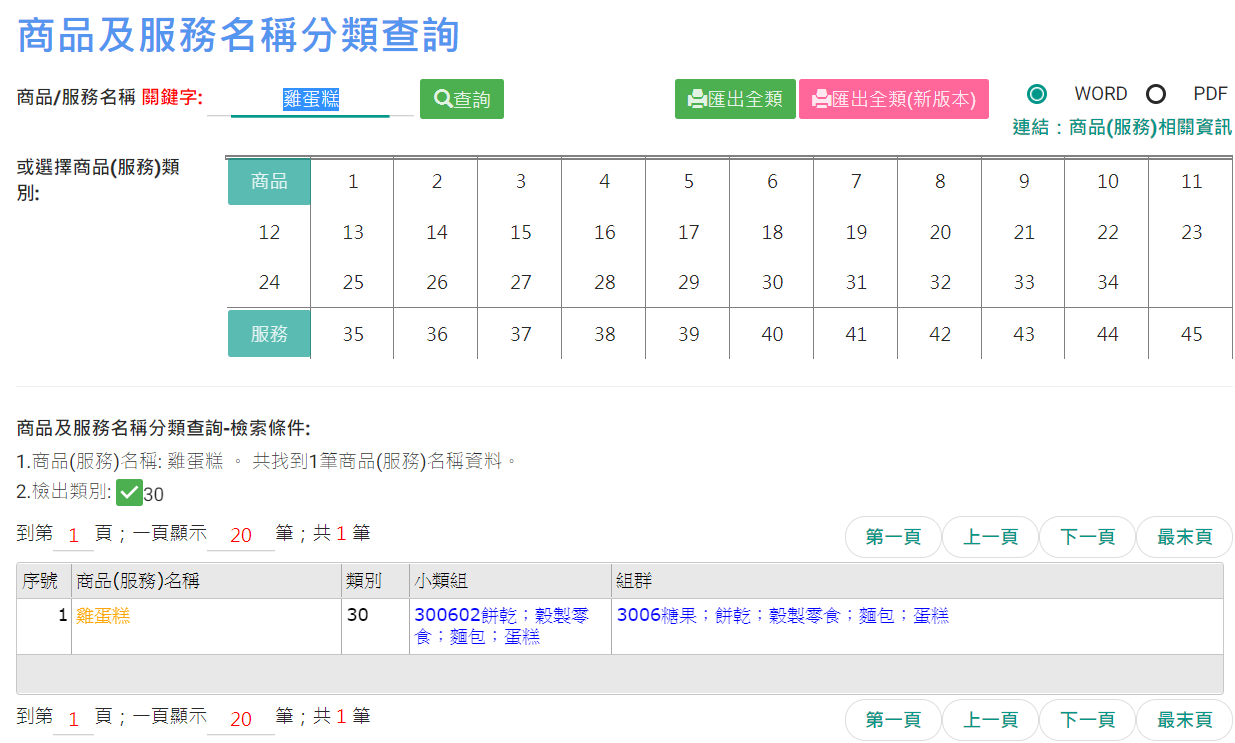Click the green 查詢 search button

click(x=461, y=99)
